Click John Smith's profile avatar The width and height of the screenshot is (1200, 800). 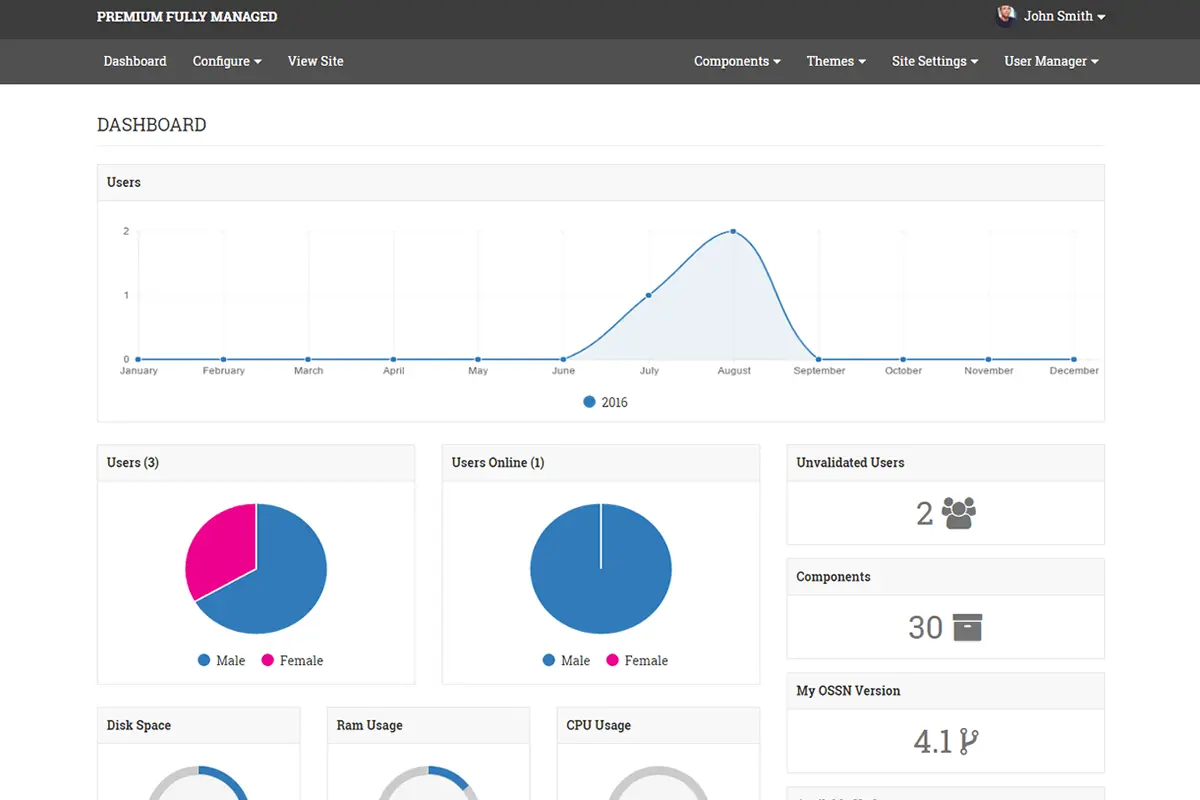tap(1006, 15)
